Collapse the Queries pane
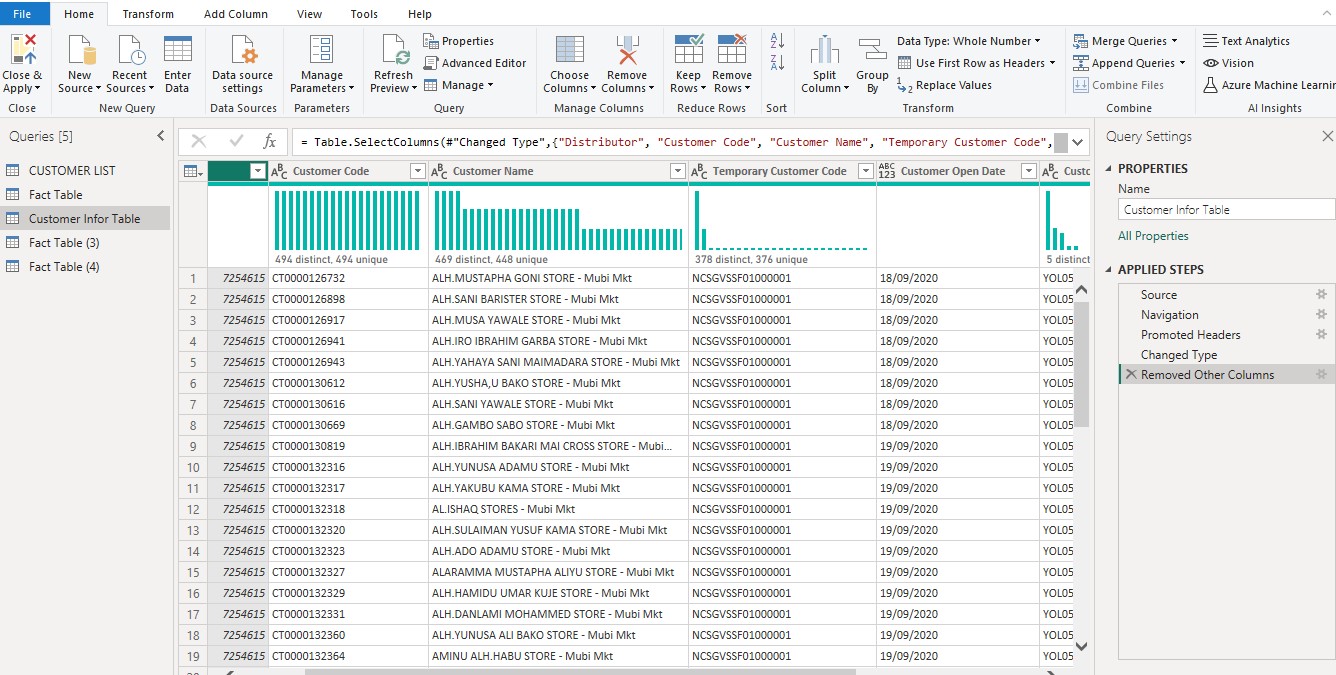The image size is (1336, 675). click(161, 136)
